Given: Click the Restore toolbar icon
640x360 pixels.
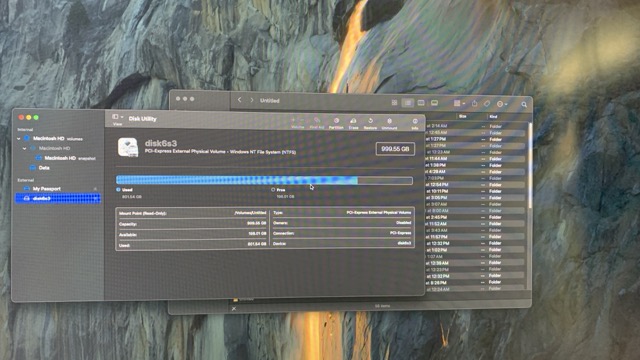Looking at the screenshot, I should (370, 121).
